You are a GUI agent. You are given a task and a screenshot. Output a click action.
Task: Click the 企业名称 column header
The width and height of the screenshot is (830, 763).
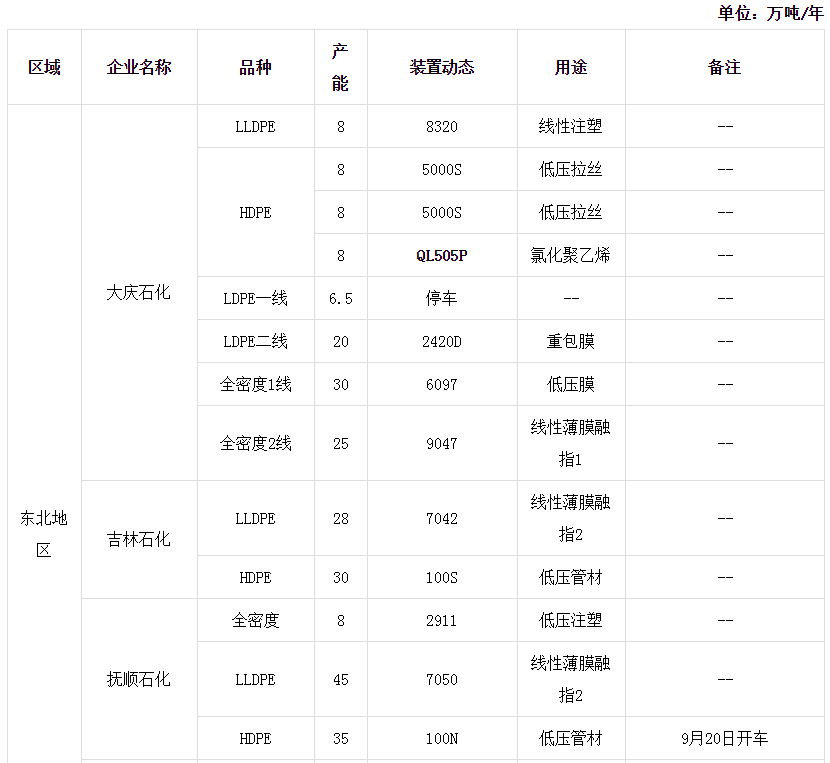[x=139, y=67]
